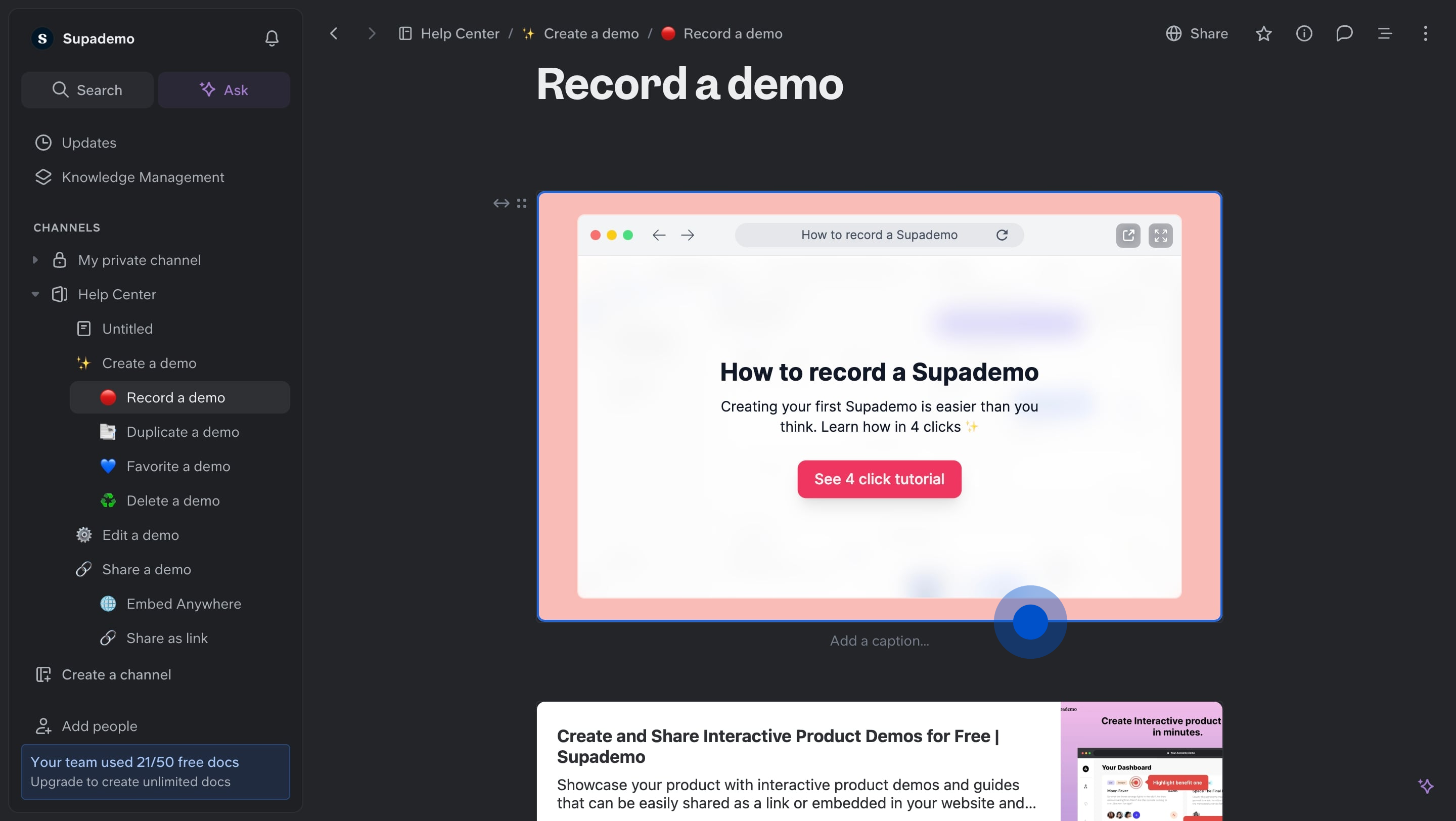Click the fullscreen icon in demo embed
Viewport: 1456px width, 821px height.
pyautogui.click(x=1160, y=235)
